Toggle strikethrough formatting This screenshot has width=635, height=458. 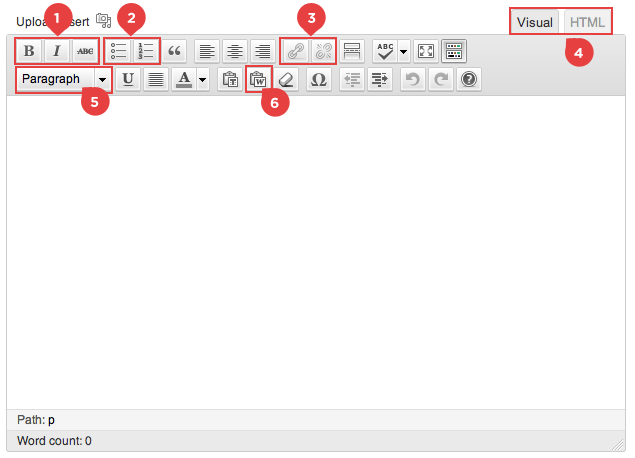[85, 50]
